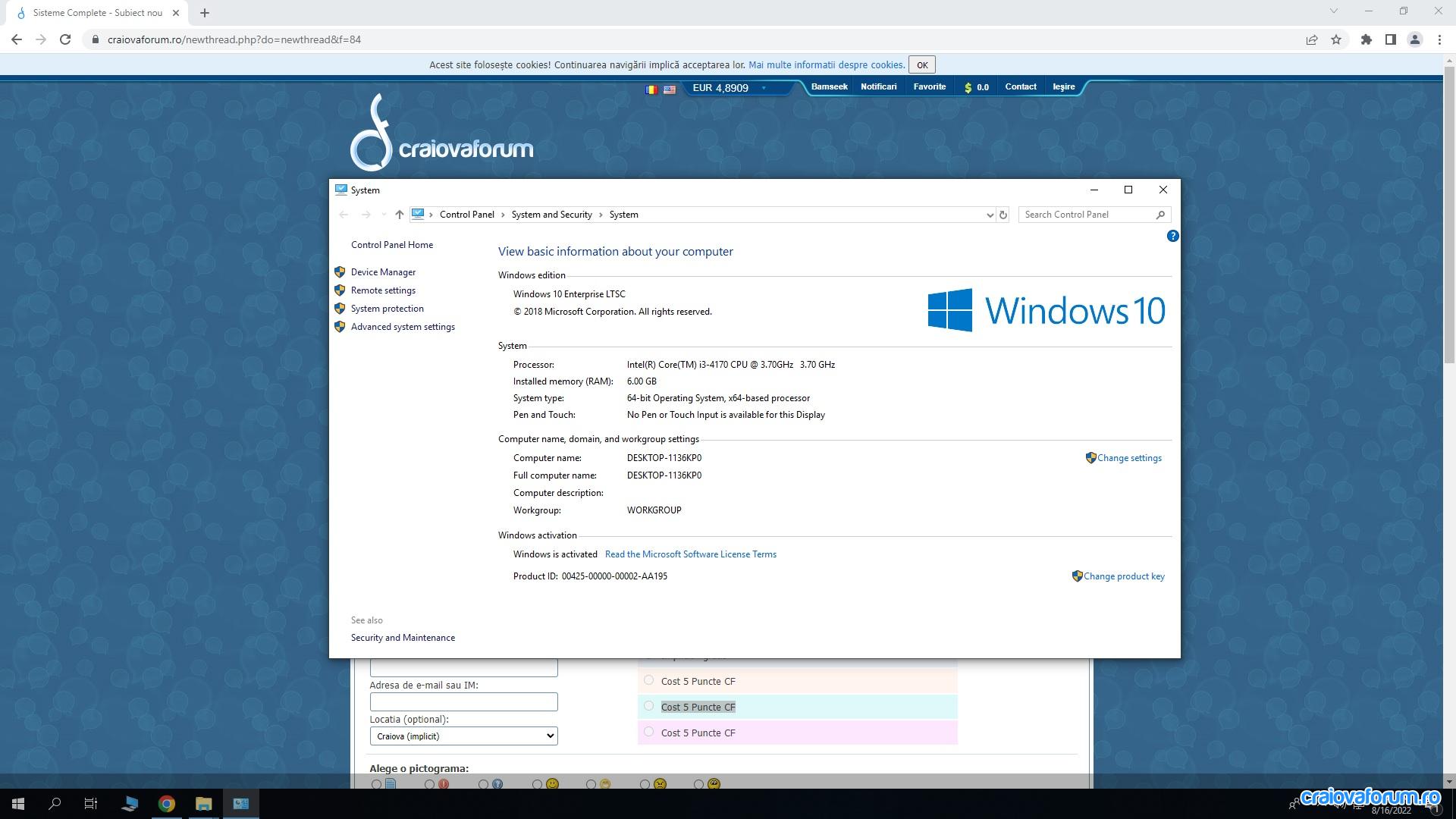
Task: Click the Change settings link
Action: 1129,458
